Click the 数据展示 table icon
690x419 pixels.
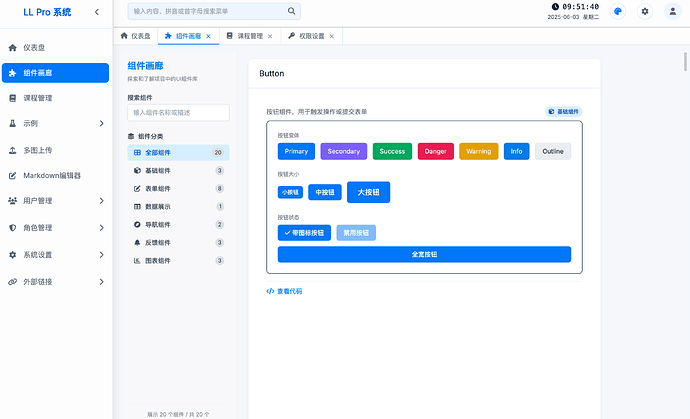coord(137,206)
